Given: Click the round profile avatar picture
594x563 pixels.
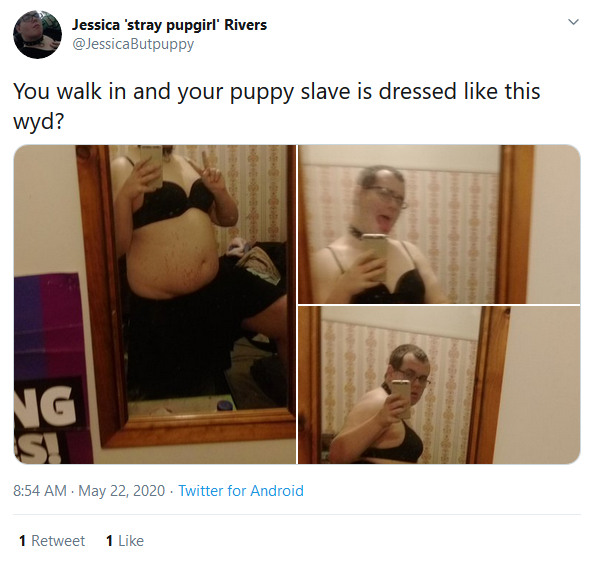Looking at the screenshot, I should 38,34.
